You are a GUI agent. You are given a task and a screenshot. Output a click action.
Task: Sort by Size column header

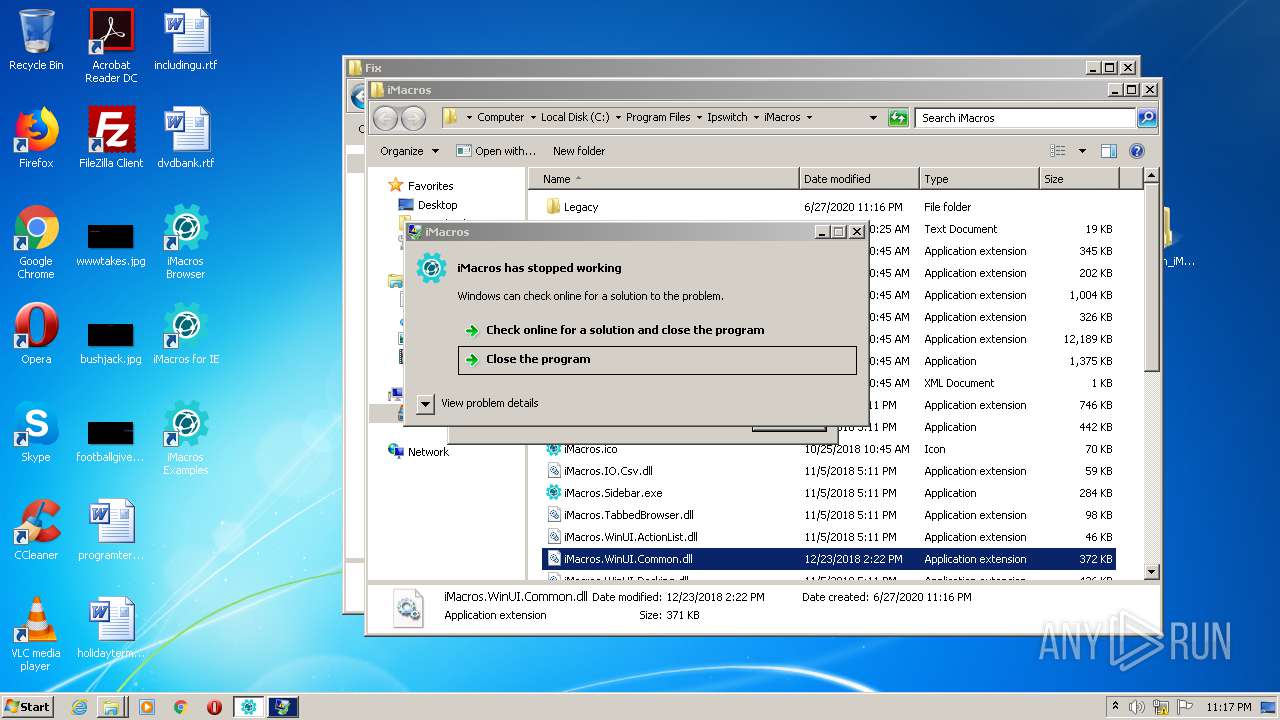[x=1079, y=179]
